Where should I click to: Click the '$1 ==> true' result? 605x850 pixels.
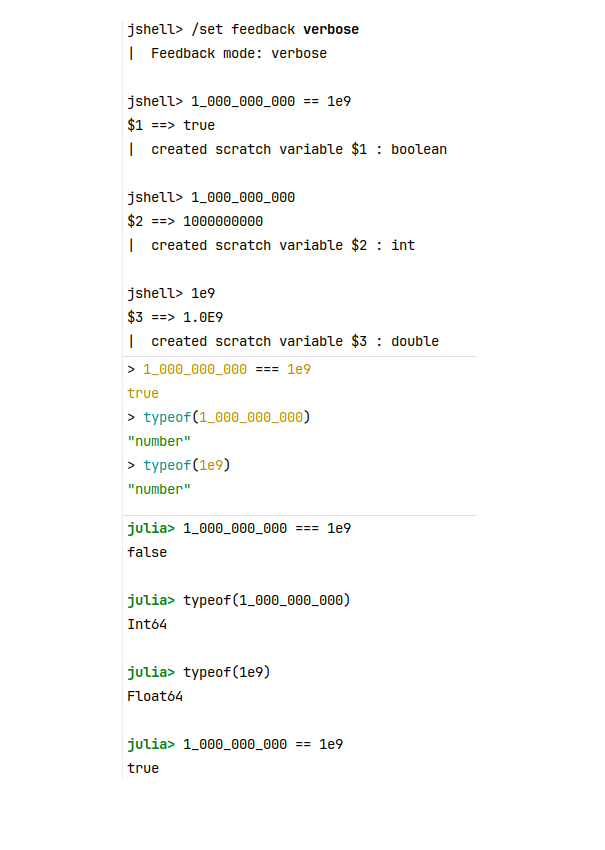(x=171, y=125)
